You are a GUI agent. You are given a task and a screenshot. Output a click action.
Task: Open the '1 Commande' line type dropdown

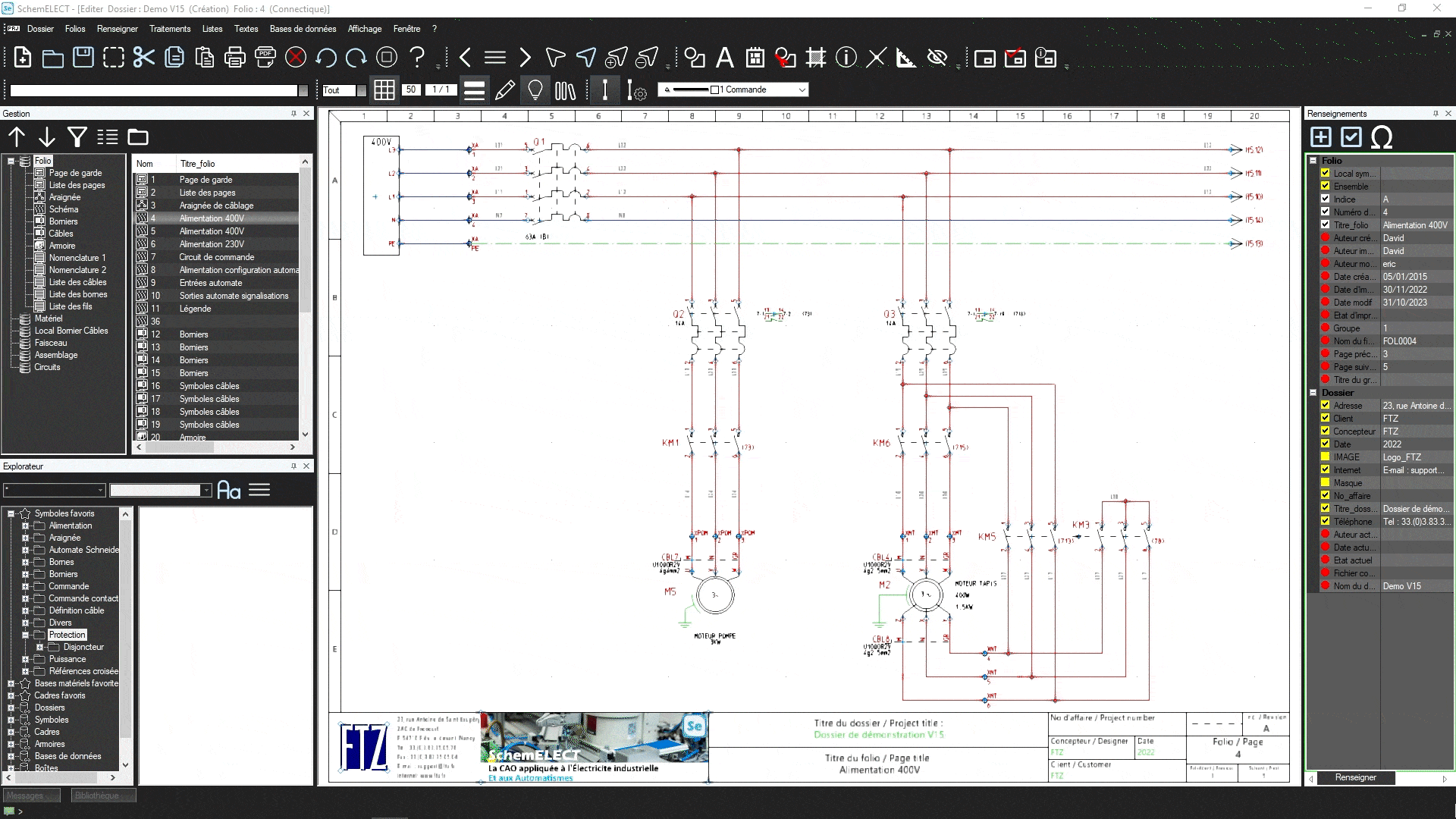802,90
